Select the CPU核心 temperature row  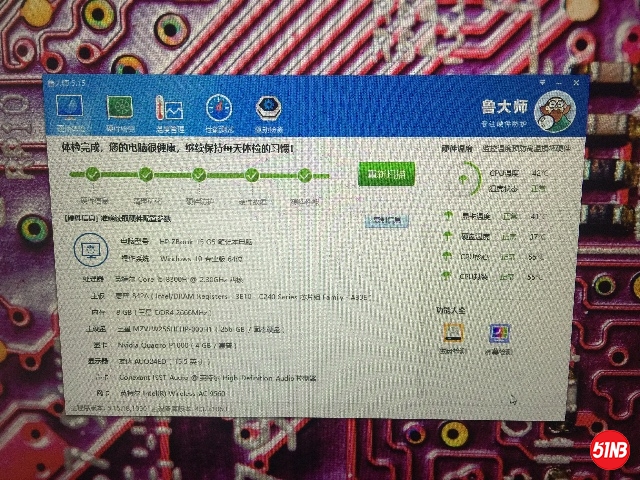click(495, 257)
